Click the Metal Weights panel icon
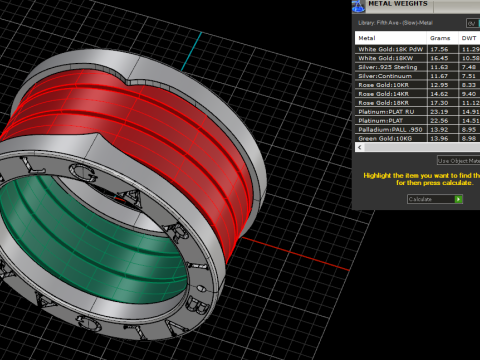 coord(359,6)
